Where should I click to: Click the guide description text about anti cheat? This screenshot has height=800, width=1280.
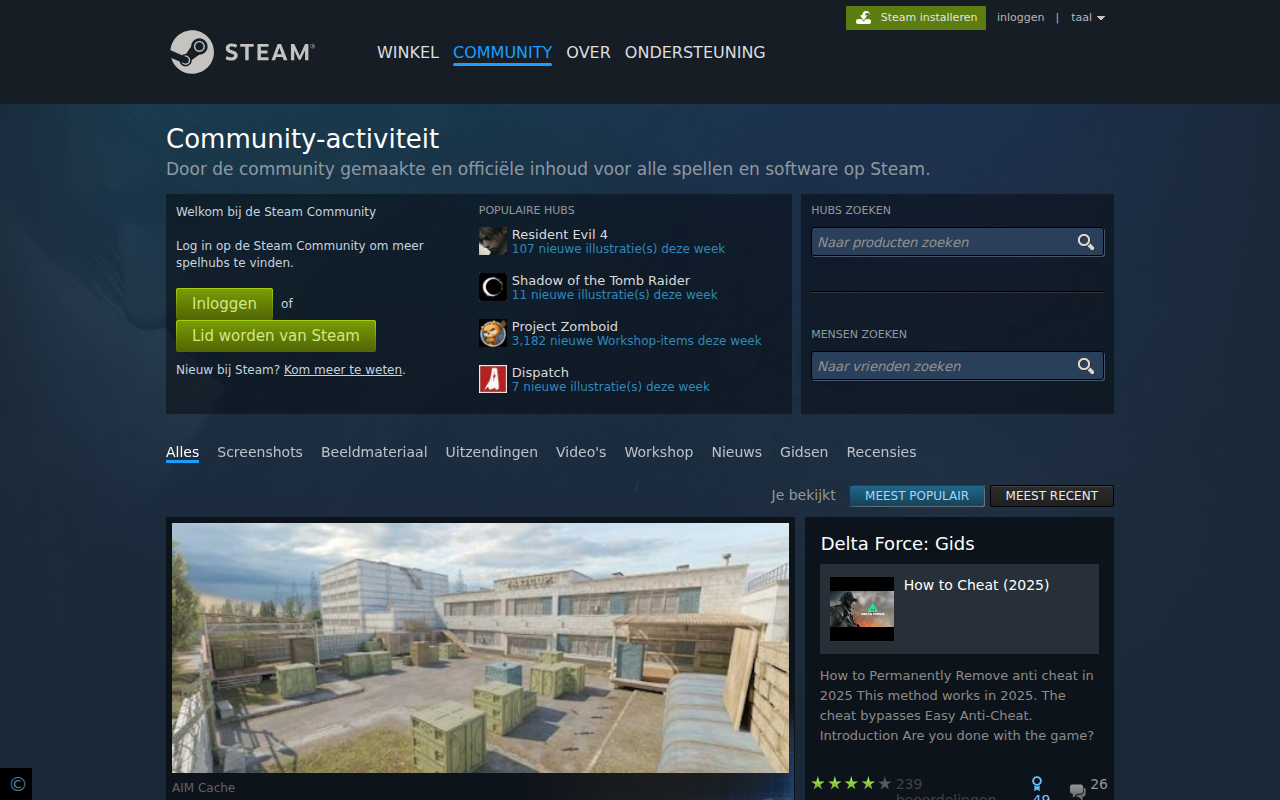tap(957, 706)
